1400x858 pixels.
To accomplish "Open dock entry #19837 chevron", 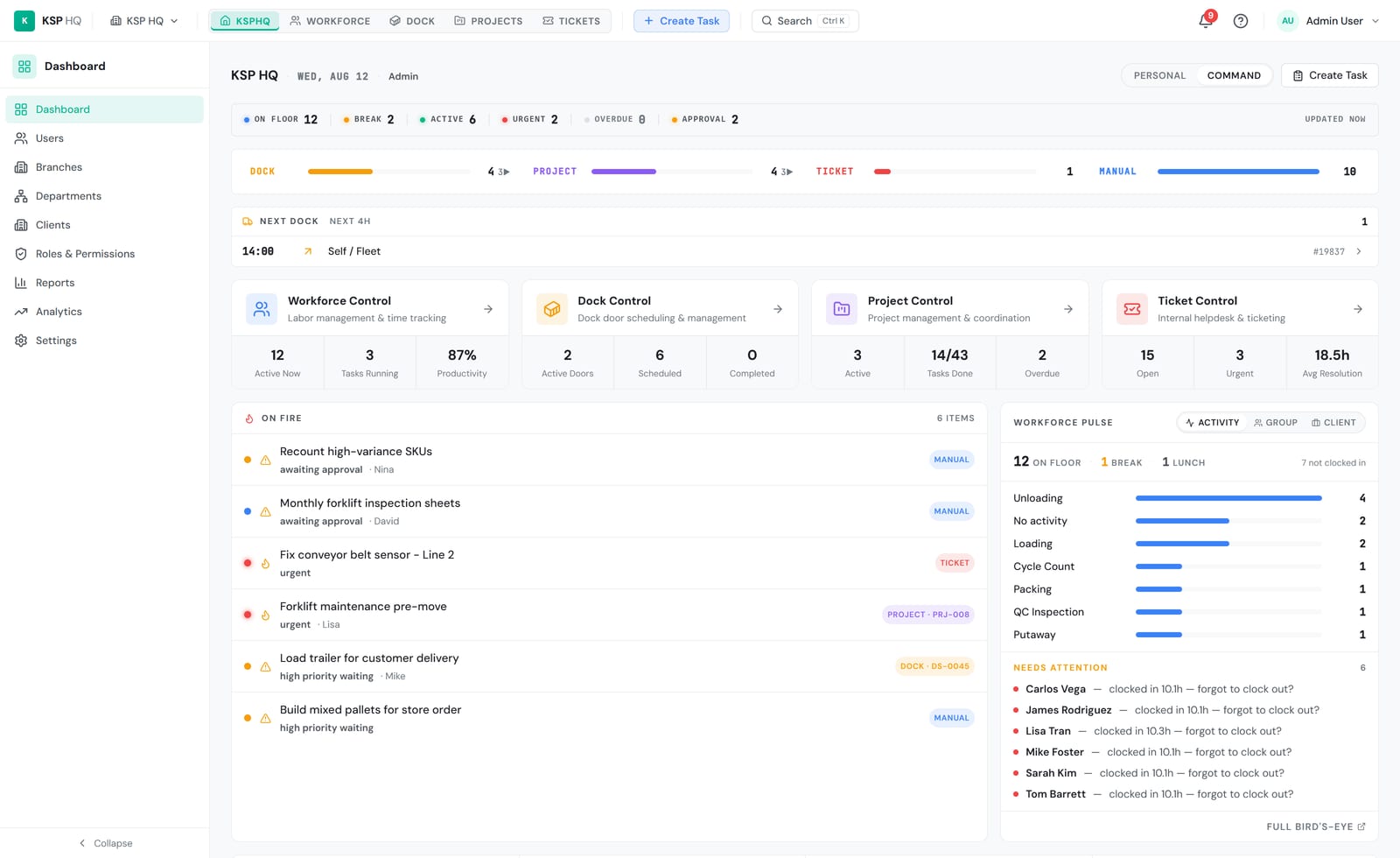I will (1359, 251).
